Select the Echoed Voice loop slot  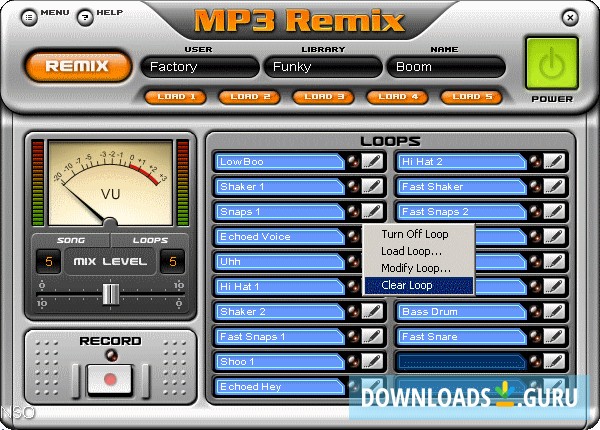280,236
